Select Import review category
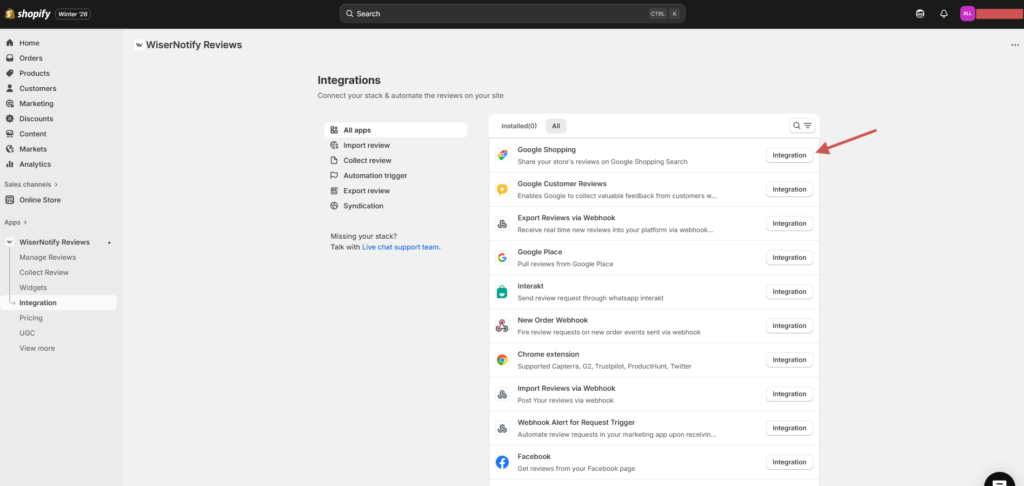 click(x=366, y=145)
